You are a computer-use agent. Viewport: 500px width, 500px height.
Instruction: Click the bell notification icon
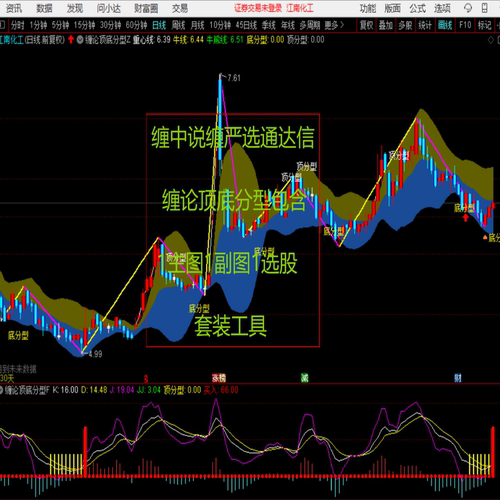(468, 8)
